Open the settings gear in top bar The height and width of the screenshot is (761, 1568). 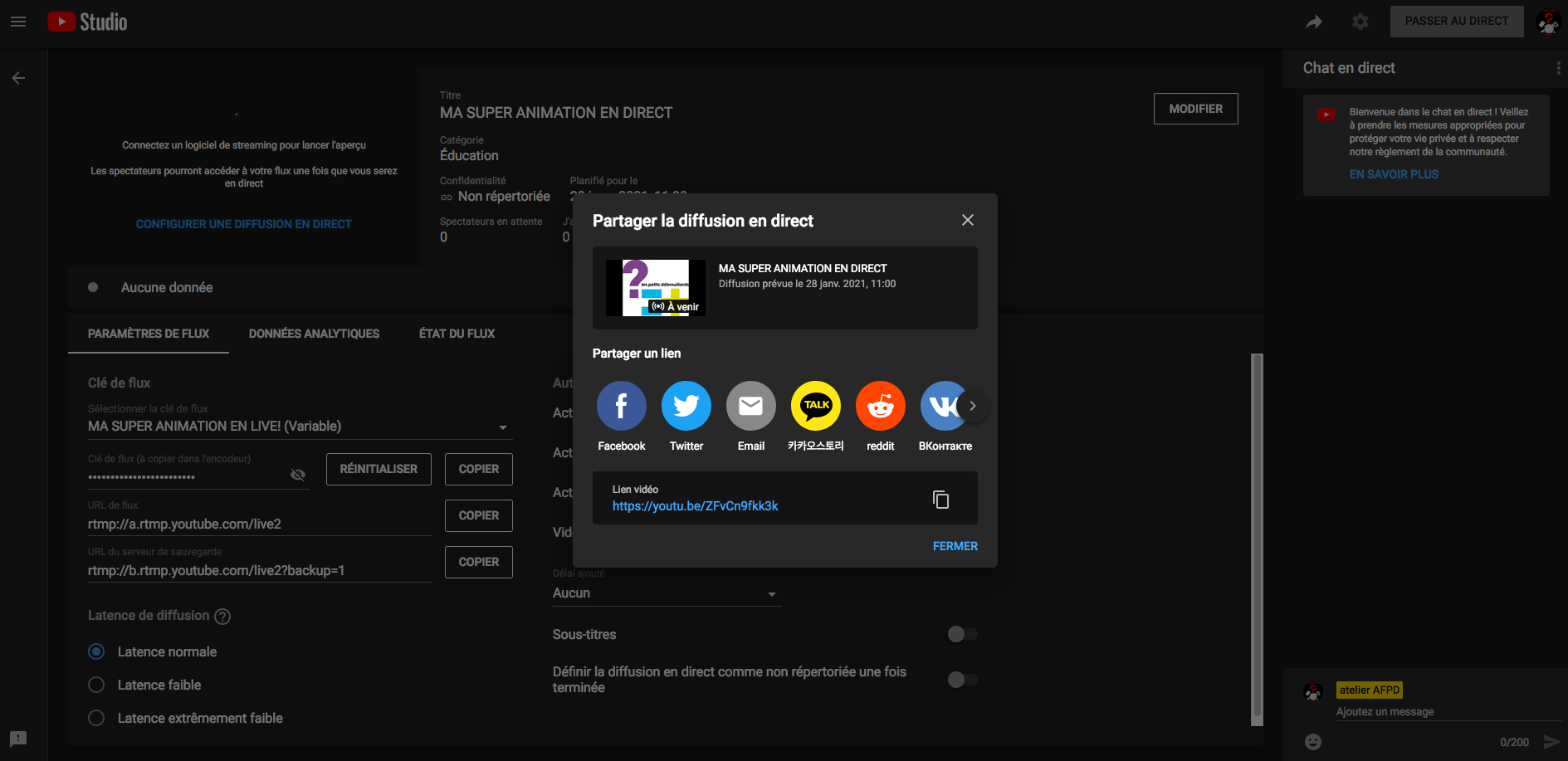pyautogui.click(x=1360, y=22)
